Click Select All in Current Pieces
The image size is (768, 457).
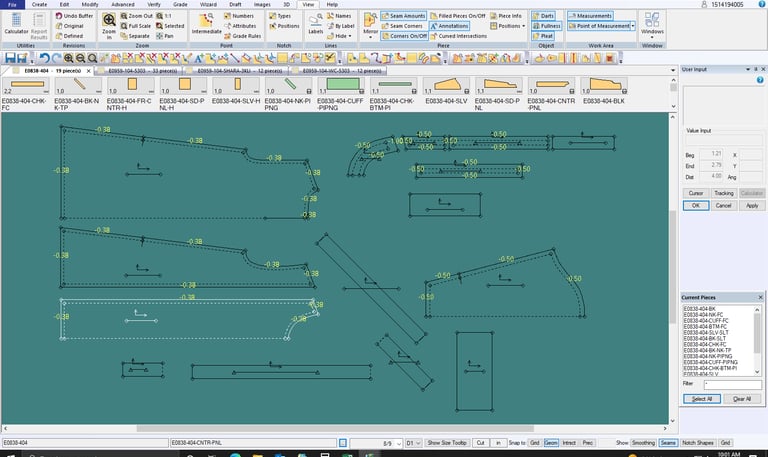point(701,399)
